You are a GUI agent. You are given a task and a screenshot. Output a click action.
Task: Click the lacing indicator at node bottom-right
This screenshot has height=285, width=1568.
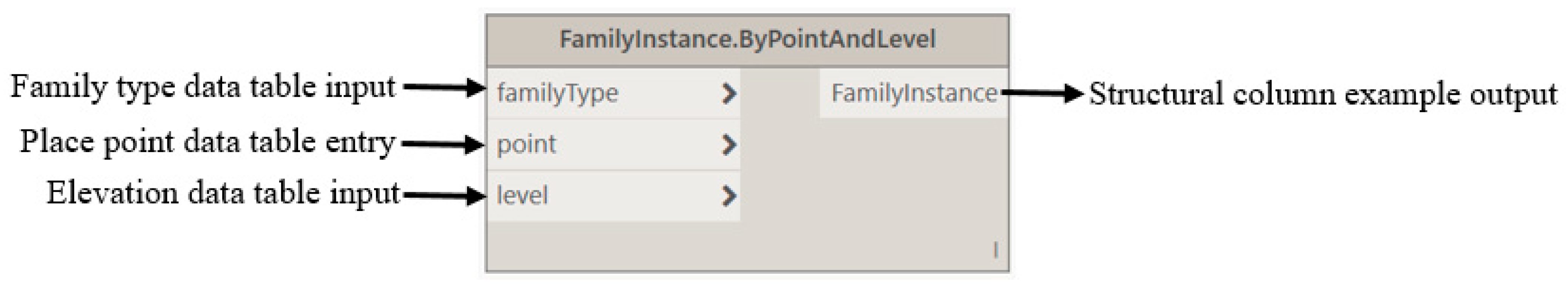tap(996, 250)
